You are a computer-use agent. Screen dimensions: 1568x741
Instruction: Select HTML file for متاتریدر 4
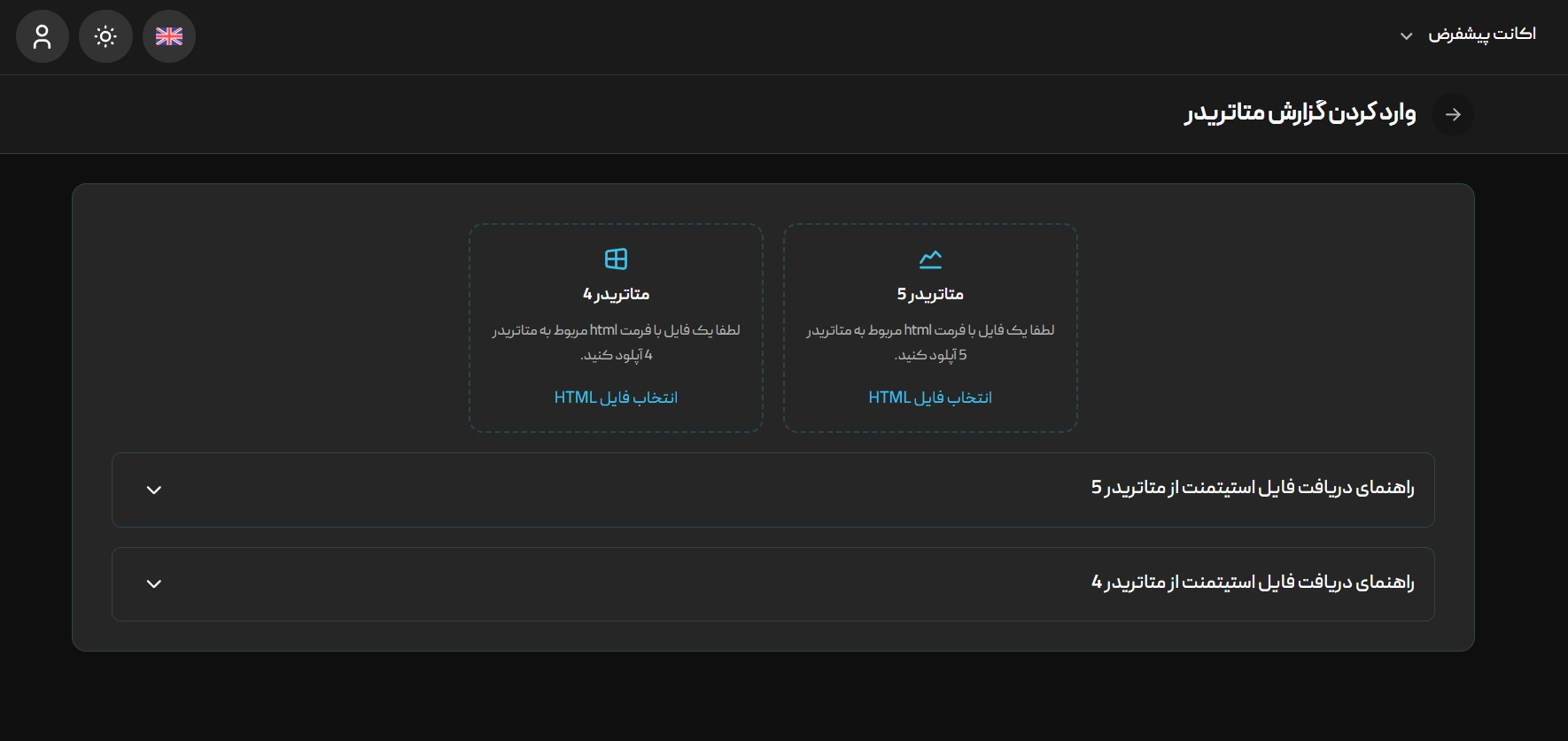tap(616, 398)
